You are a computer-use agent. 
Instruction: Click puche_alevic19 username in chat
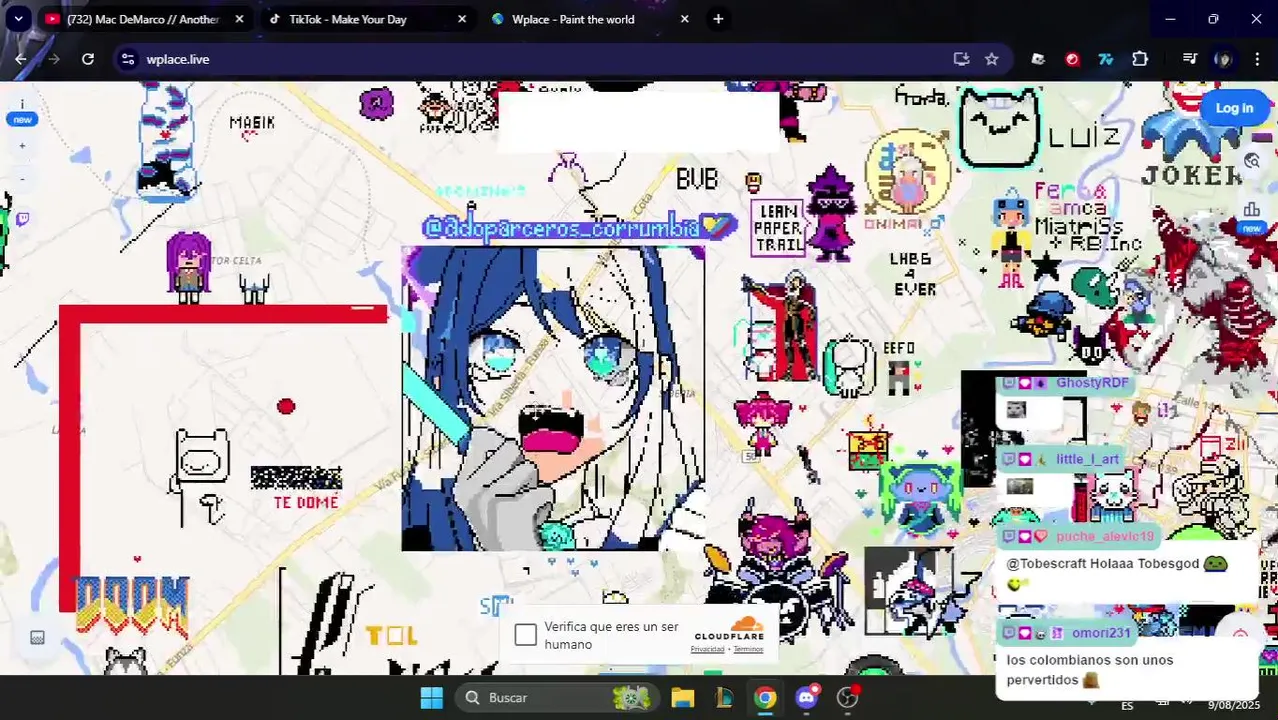click(1105, 536)
